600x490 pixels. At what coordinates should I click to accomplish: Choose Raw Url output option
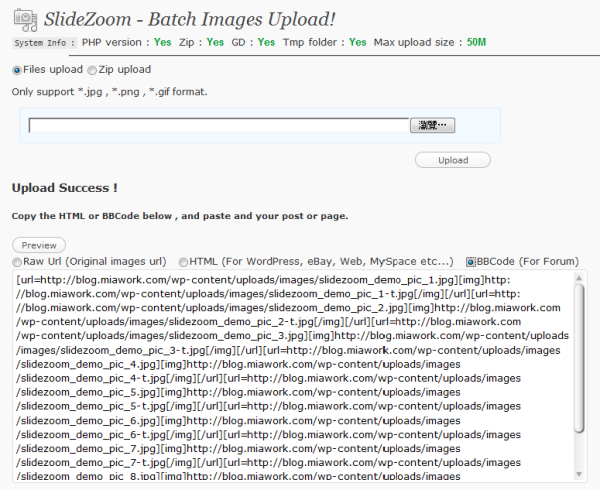[x=17, y=262]
